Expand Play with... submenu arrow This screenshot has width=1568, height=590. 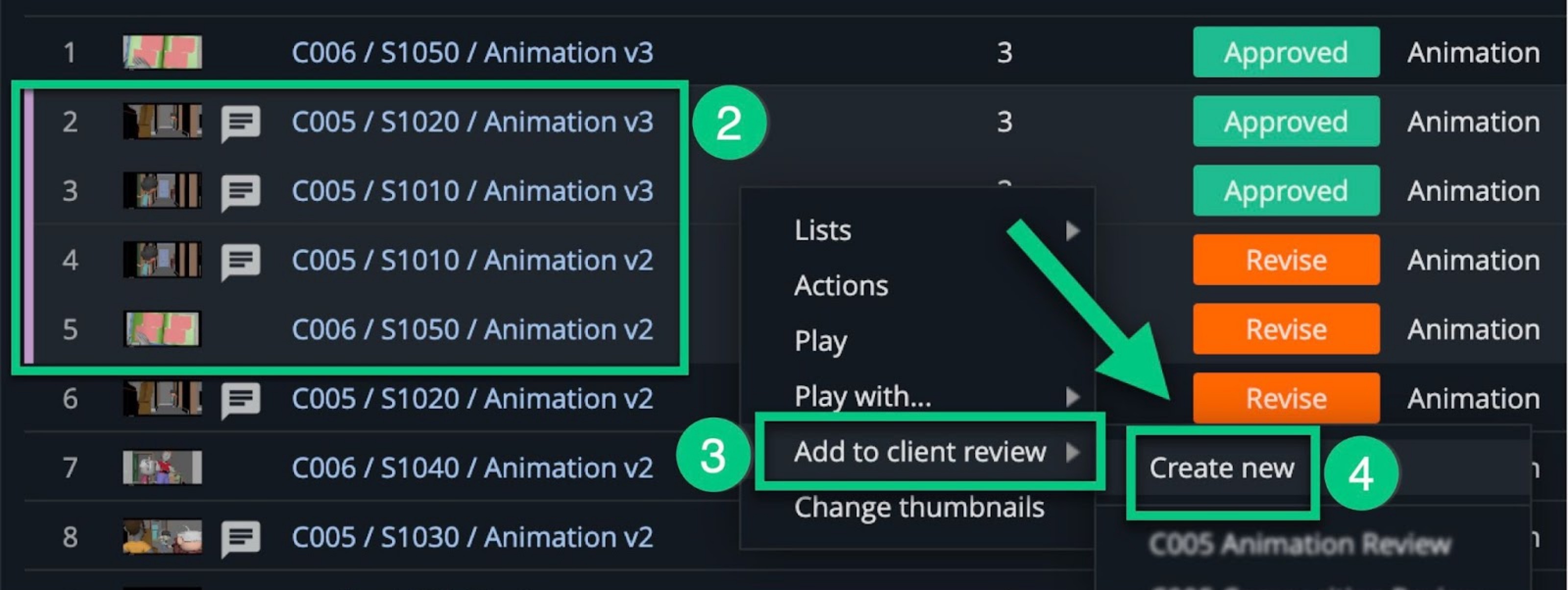(x=1073, y=397)
